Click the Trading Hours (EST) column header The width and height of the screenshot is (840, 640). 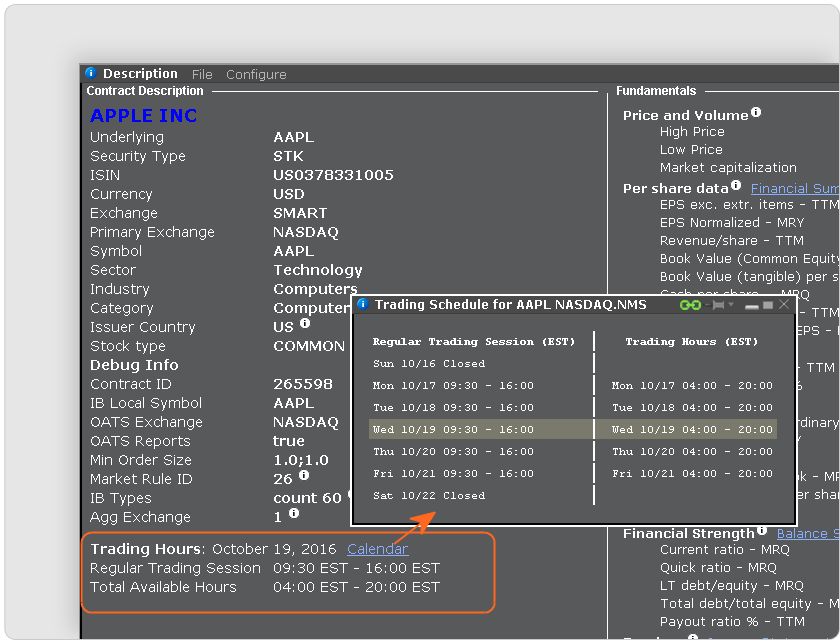point(692,342)
